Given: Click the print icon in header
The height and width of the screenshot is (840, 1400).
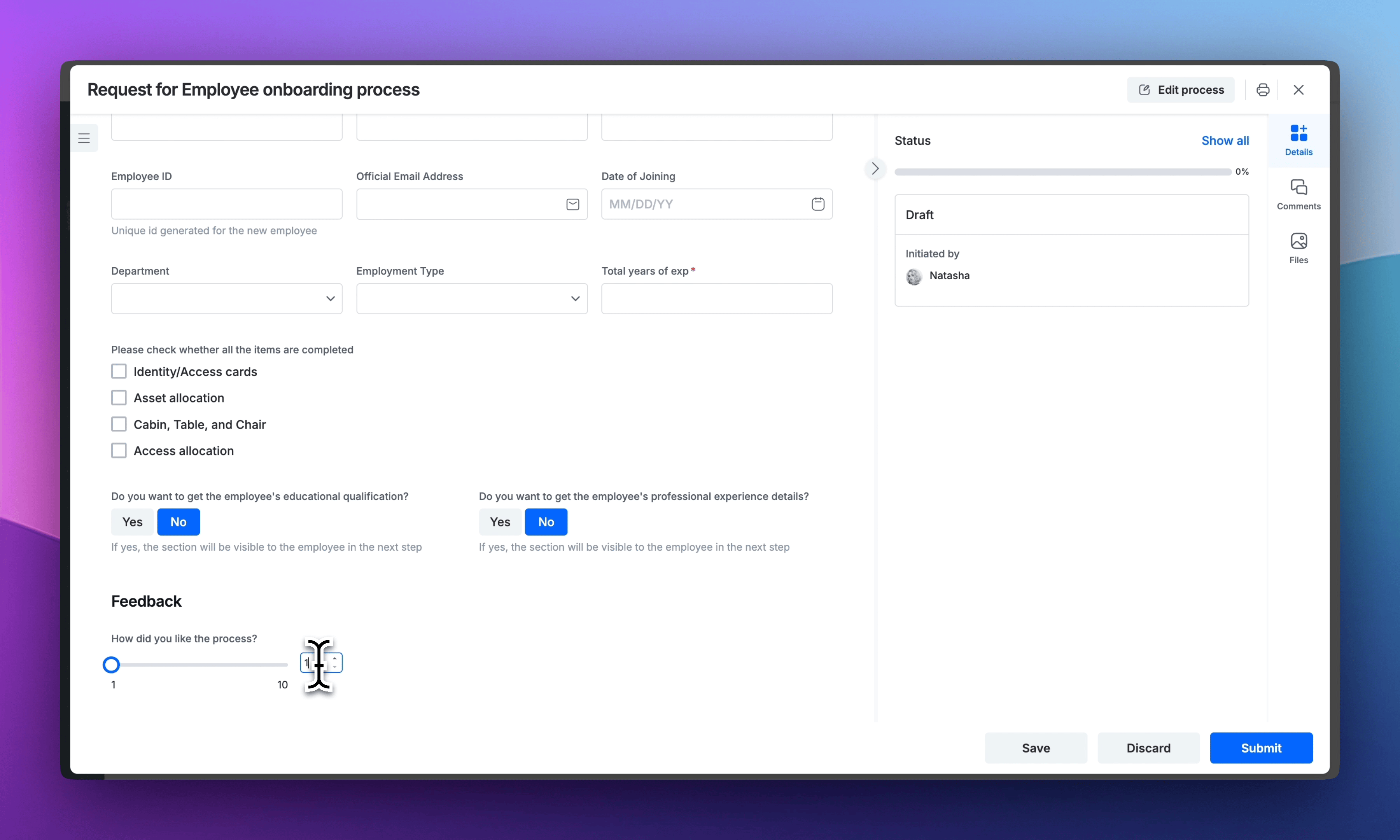Looking at the screenshot, I should click(1262, 90).
